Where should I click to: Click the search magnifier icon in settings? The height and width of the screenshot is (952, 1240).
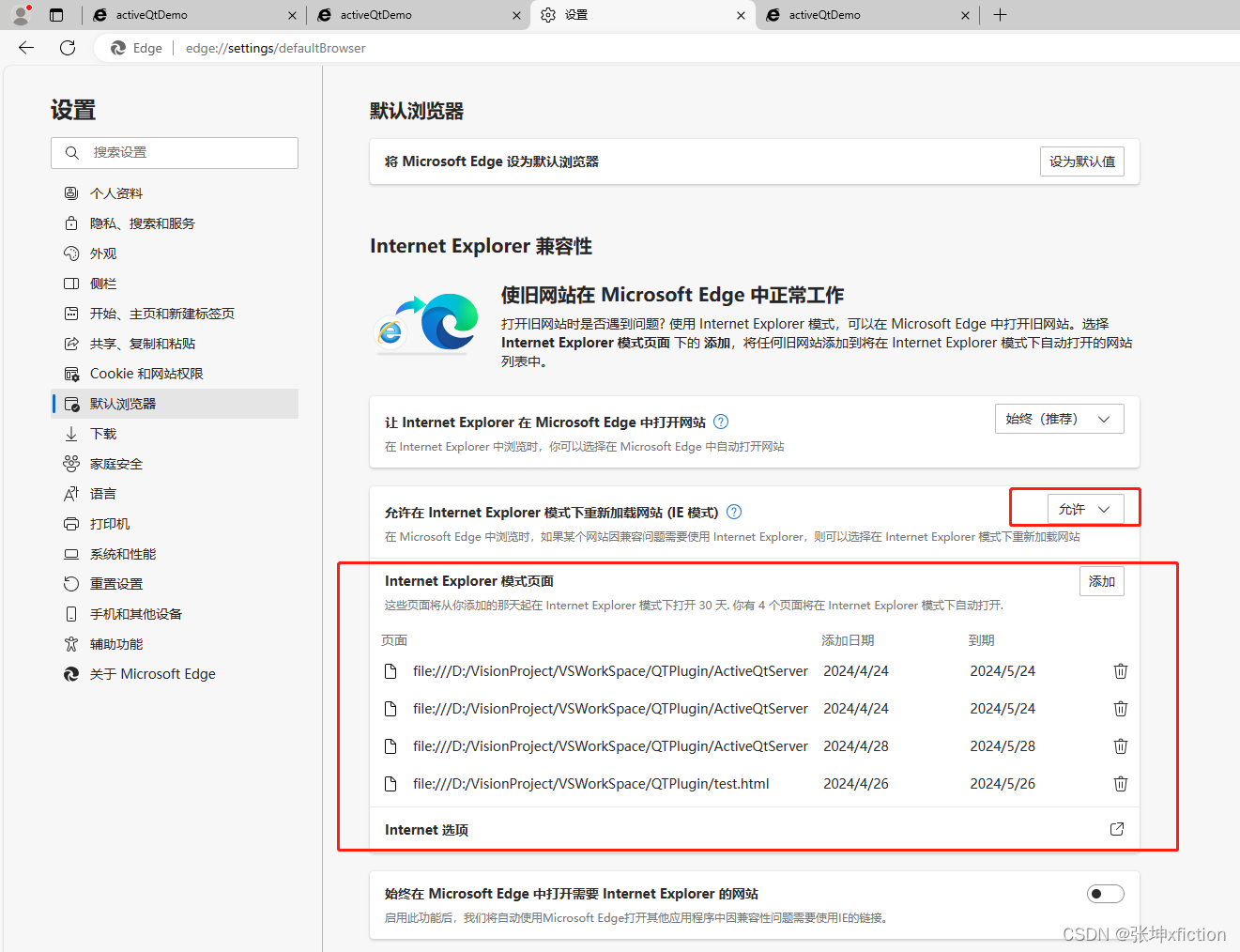pyautogui.click(x=71, y=152)
